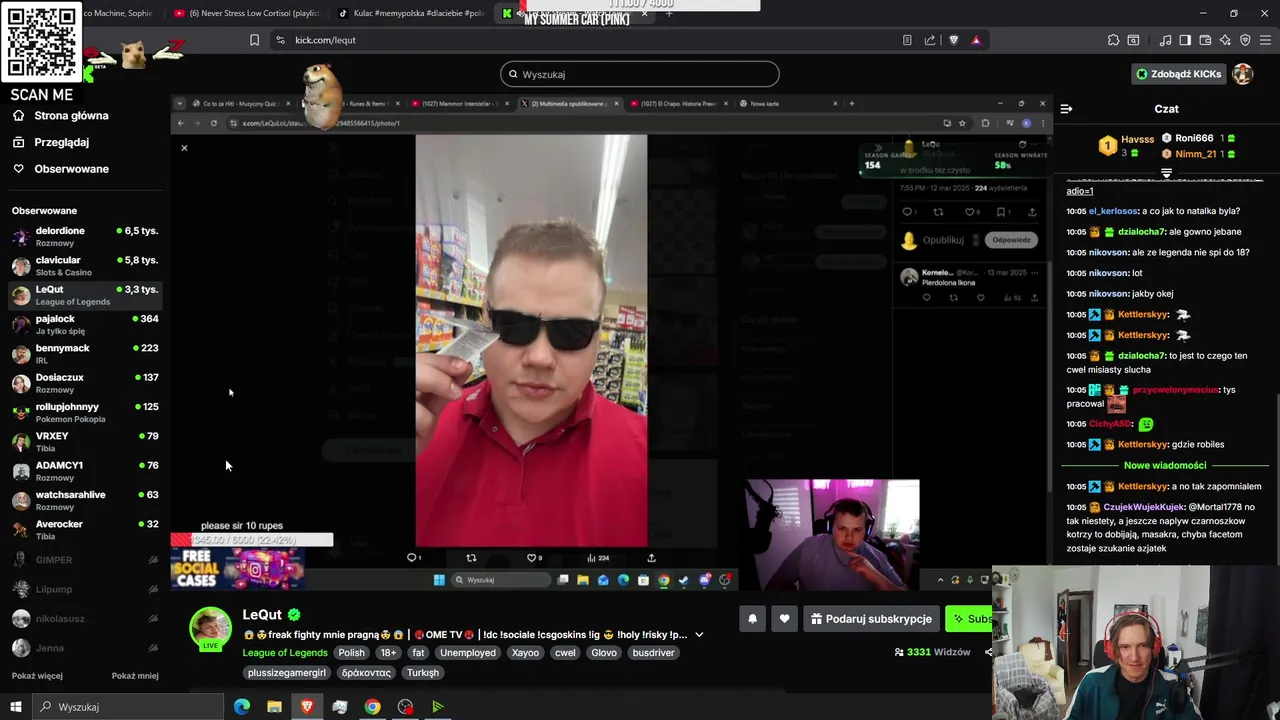Screen dimensions: 1280x720
Task: Open watchsarahlive channel in sidebar
Action: click(85, 500)
